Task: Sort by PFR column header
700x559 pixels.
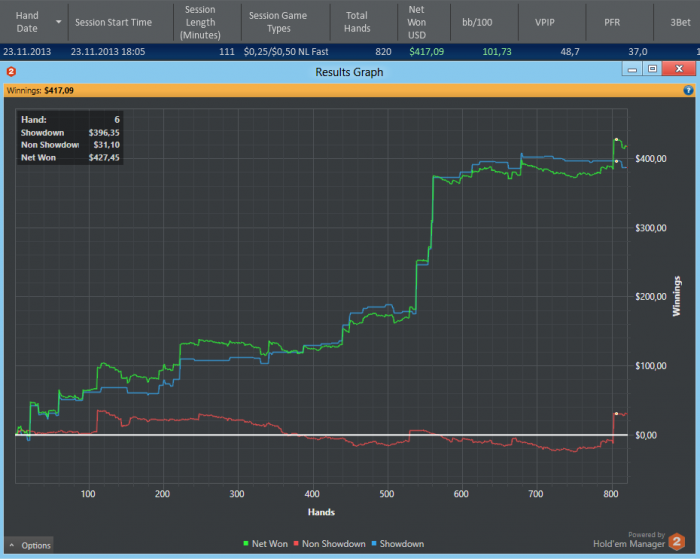Action: pyautogui.click(x=612, y=22)
